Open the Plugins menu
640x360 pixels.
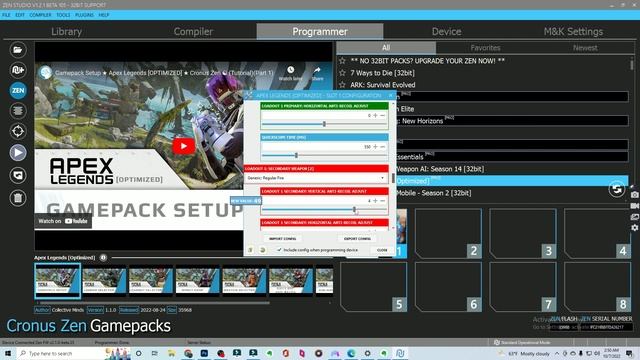point(84,15)
